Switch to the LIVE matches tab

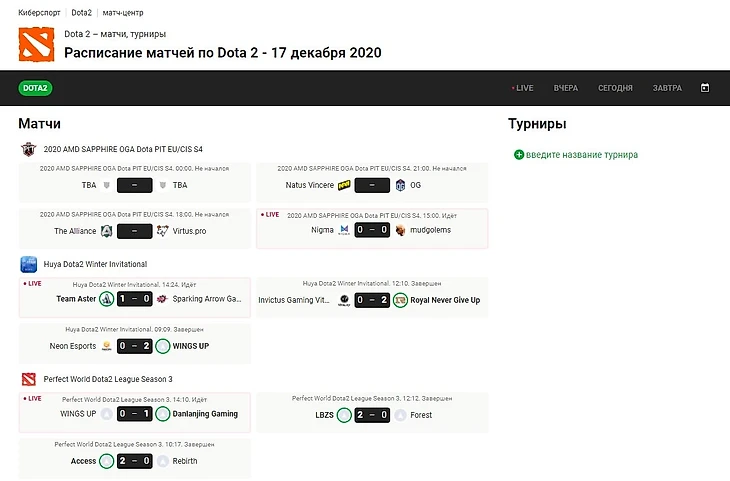tap(523, 88)
